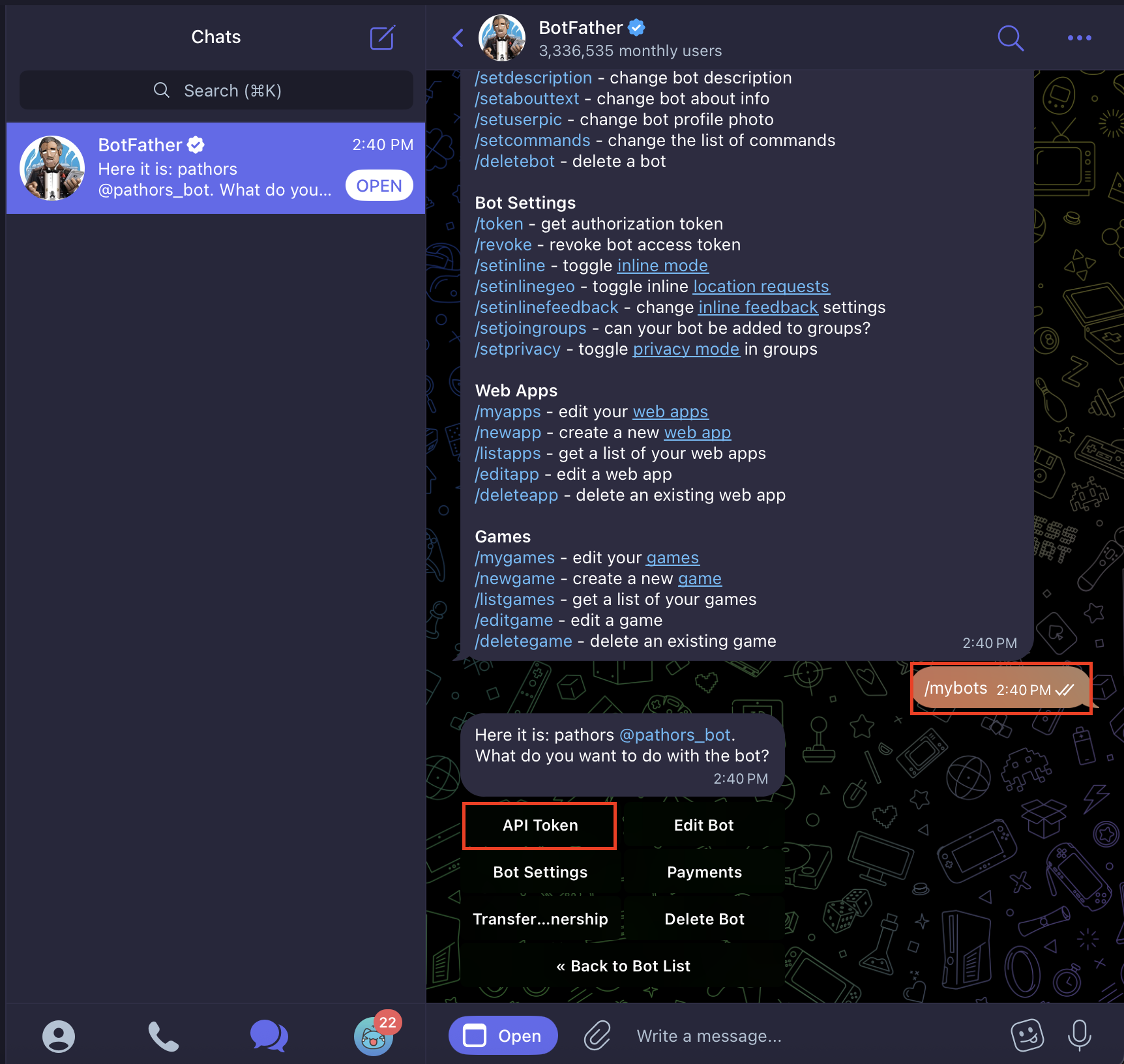
Task: Open the emoji picker in the message bar
Action: pos(1028,1035)
